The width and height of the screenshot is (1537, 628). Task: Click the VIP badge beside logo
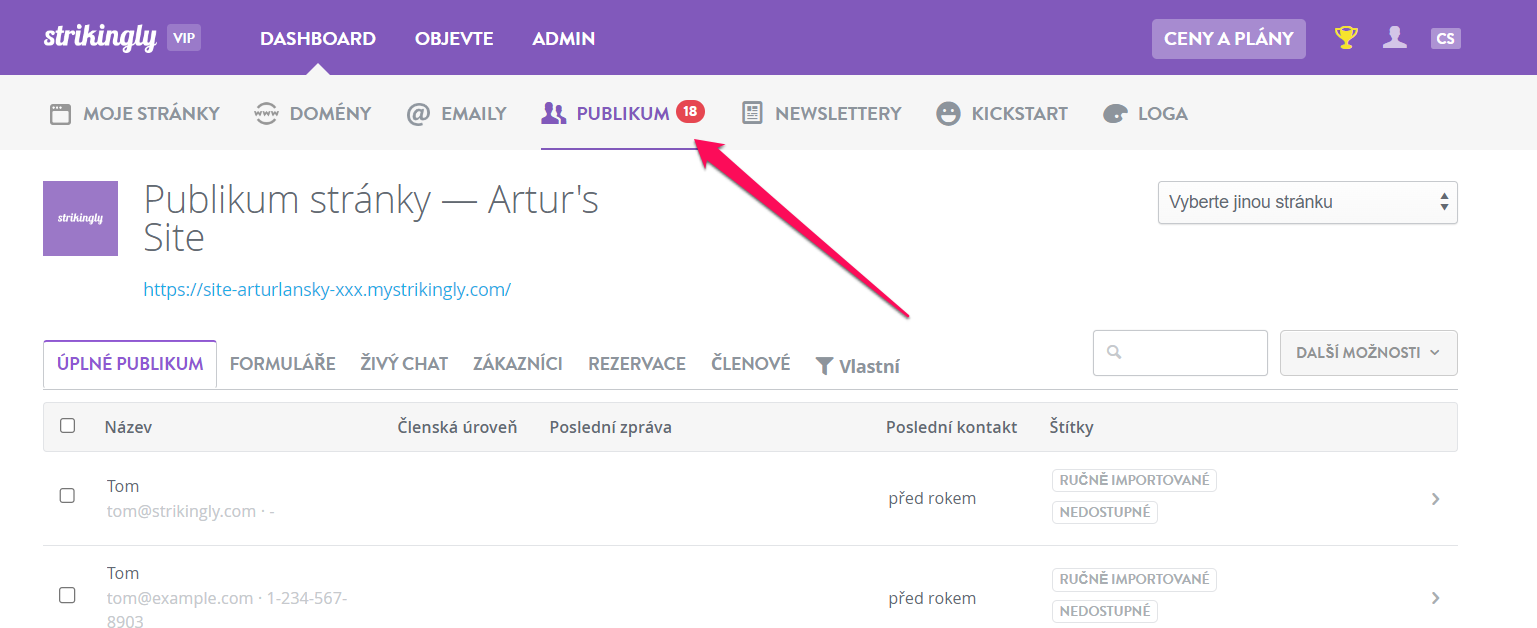point(184,38)
